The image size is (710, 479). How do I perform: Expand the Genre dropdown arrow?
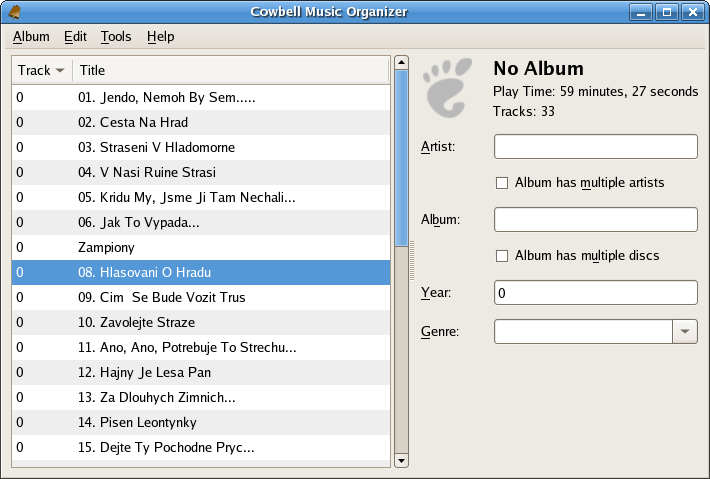pyautogui.click(x=685, y=331)
